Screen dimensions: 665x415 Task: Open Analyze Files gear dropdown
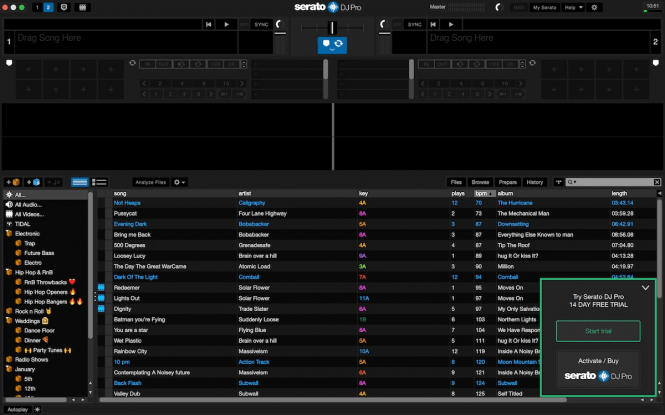pos(179,182)
